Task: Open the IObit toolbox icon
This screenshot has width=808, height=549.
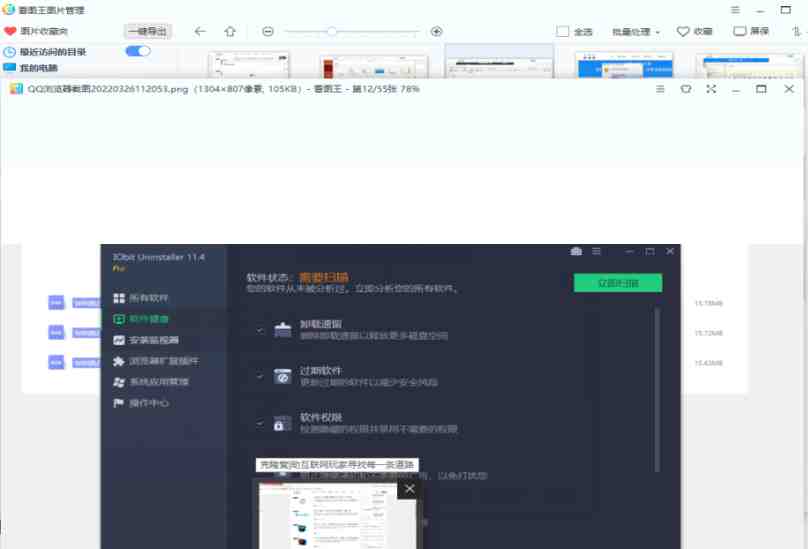Action: point(576,251)
